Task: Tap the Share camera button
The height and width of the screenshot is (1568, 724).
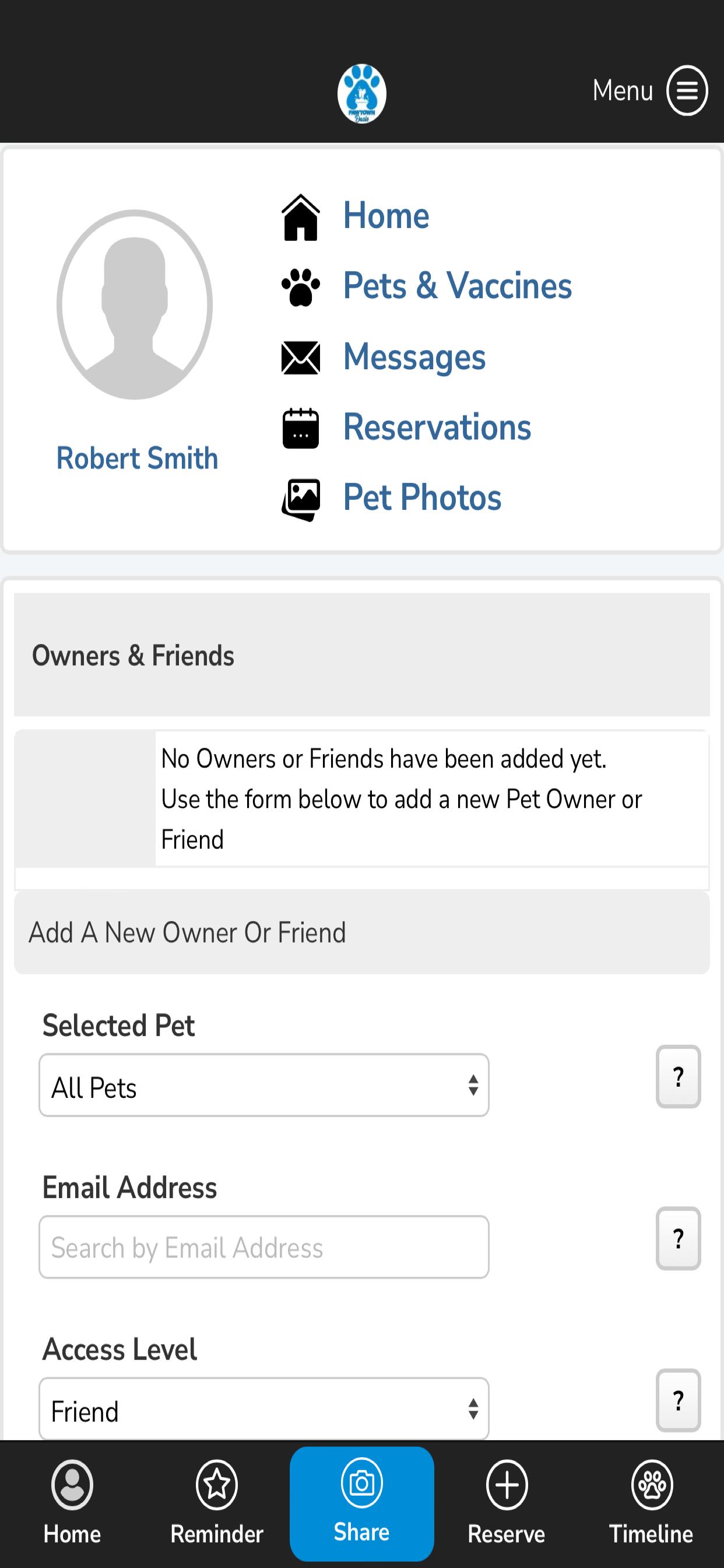Action: (362, 1503)
